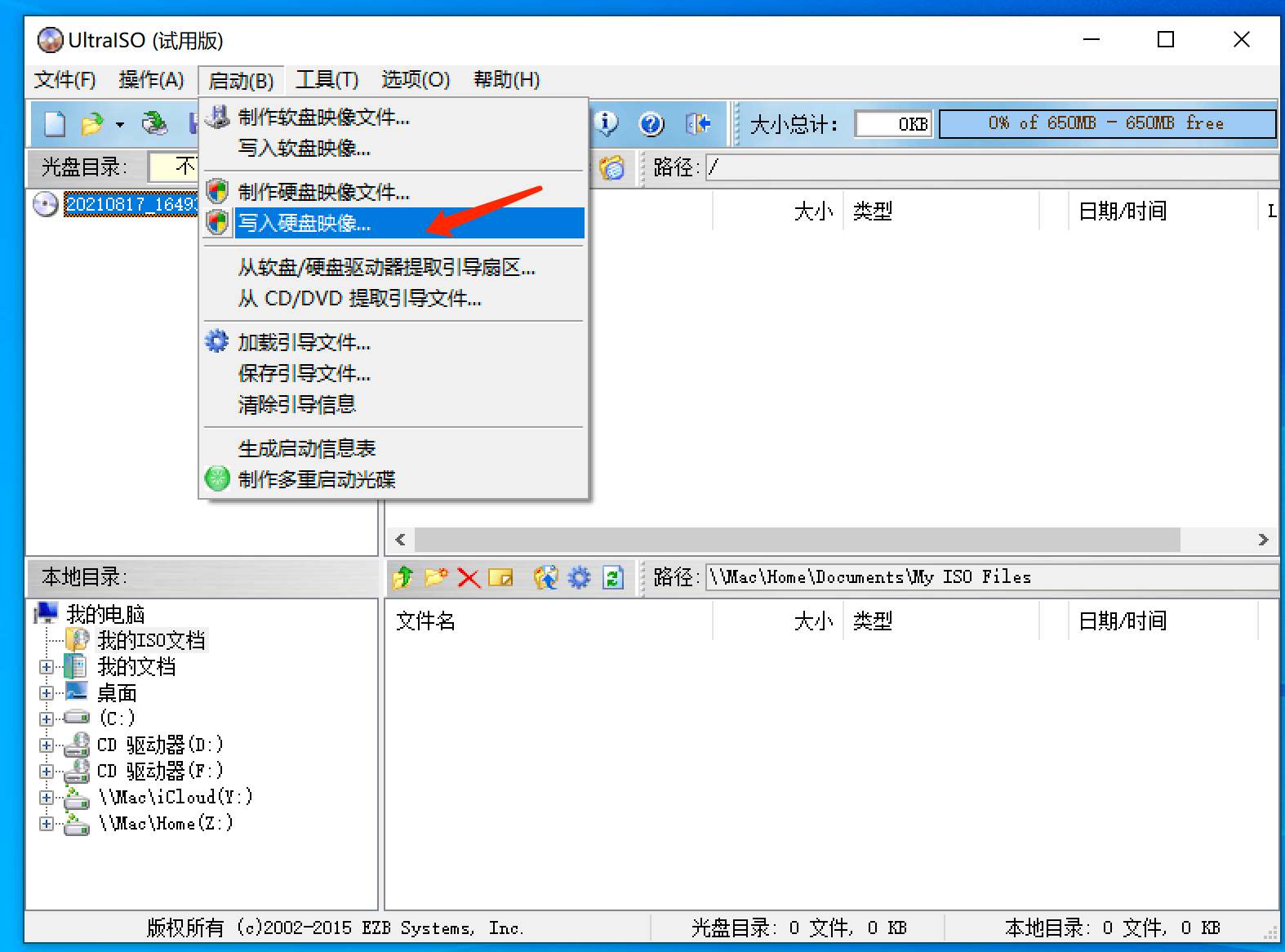
Task: Open the 操作(A) menu
Action: tap(151, 80)
